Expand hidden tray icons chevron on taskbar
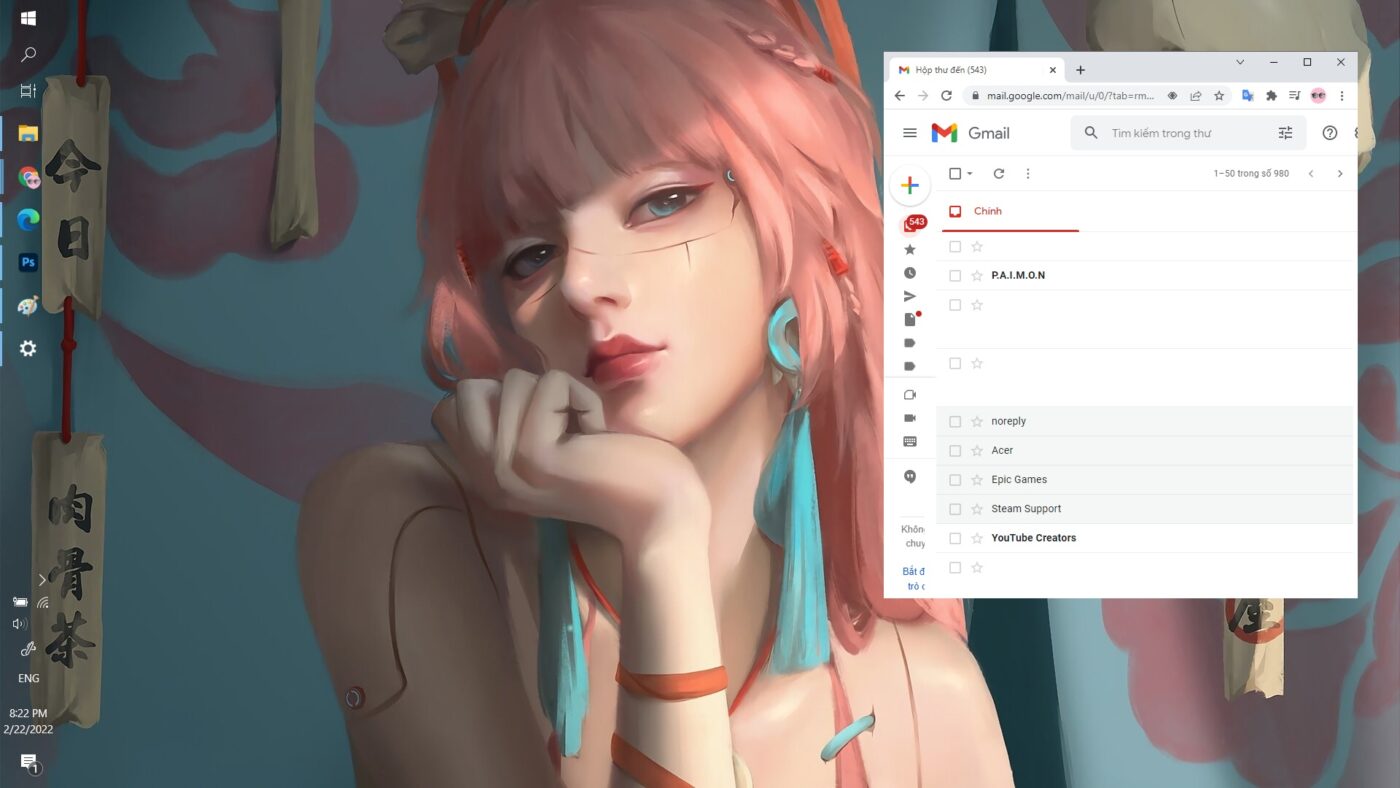 [42, 580]
